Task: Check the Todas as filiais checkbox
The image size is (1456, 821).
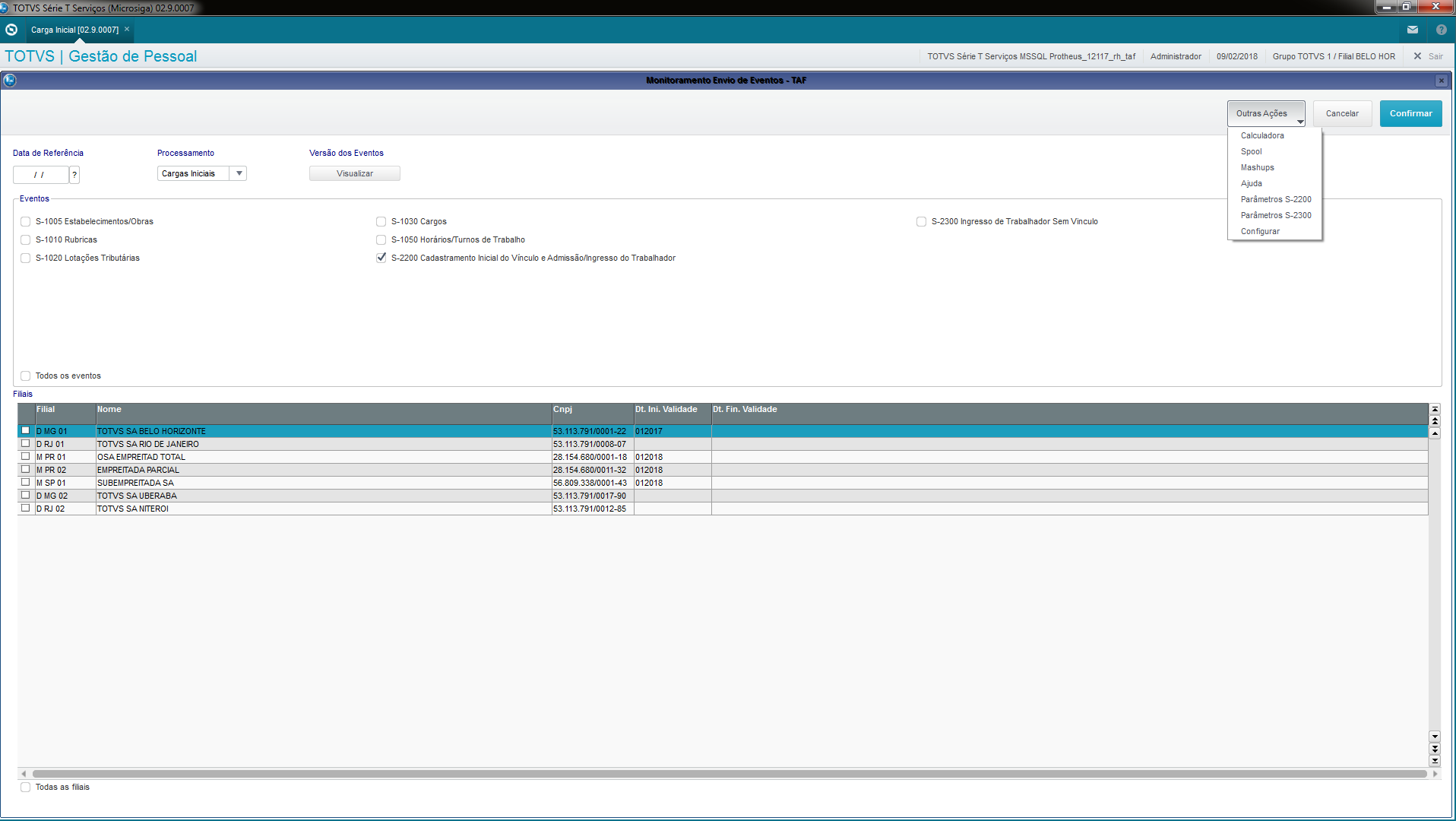Action: point(26,788)
